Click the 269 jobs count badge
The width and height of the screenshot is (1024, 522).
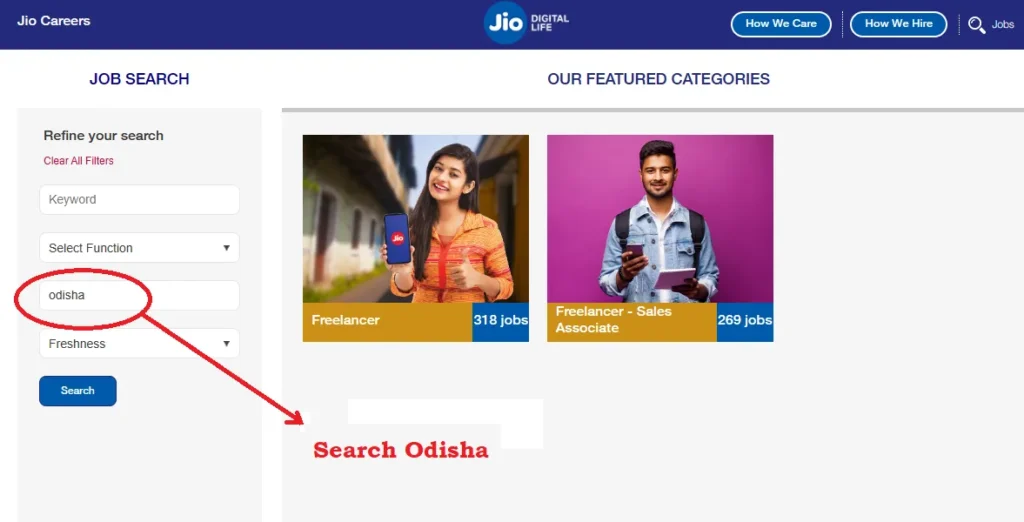click(745, 321)
